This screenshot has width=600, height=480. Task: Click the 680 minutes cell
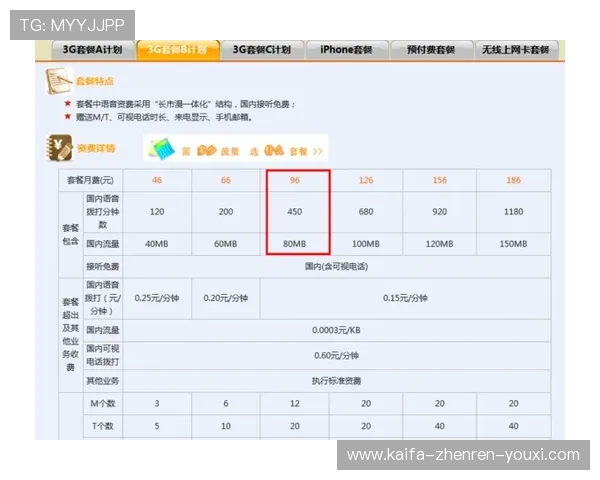pyautogui.click(x=366, y=212)
